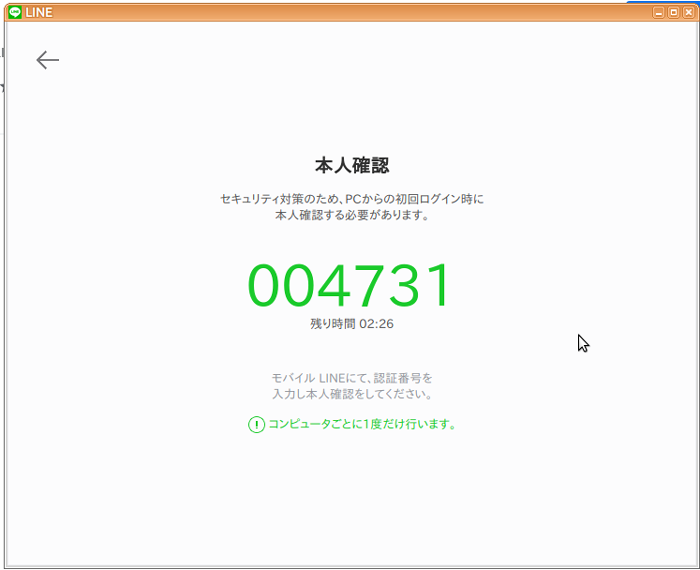
Task: Click the LINE logo in title bar
Action: pyautogui.click(x=15, y=12)
